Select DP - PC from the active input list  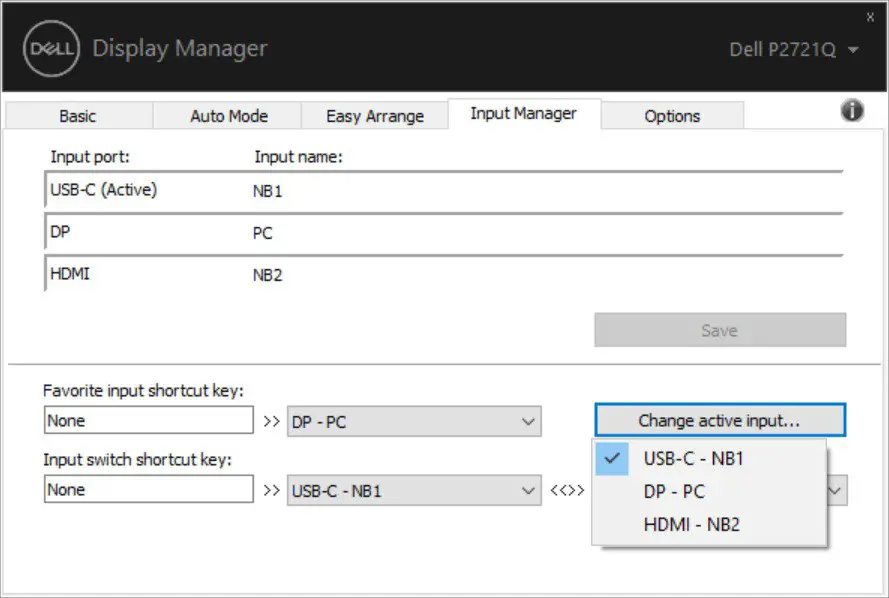click(676, 491)
